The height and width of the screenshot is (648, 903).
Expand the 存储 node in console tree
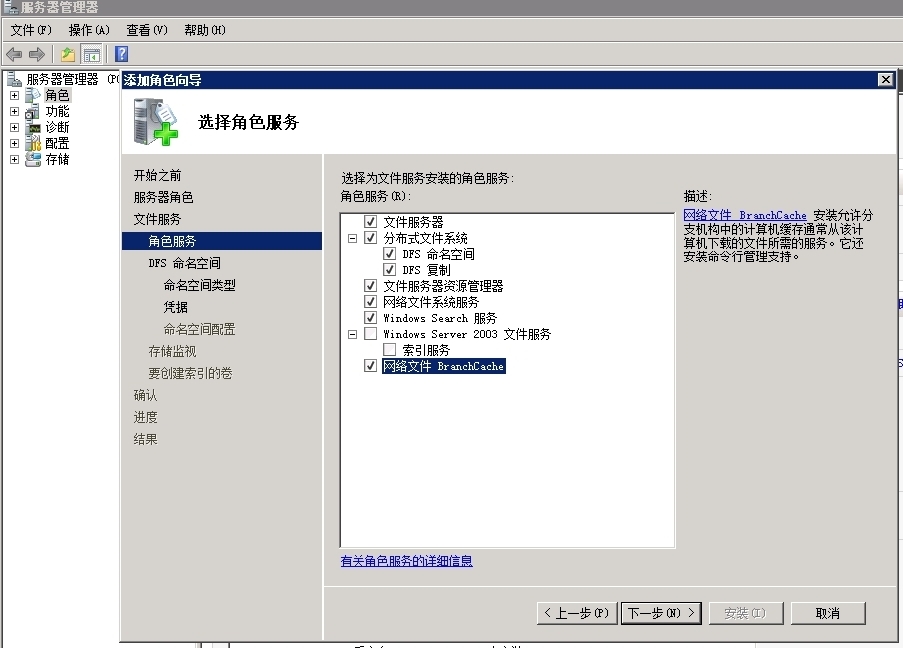pyautogui.click(x=14, y=160)
